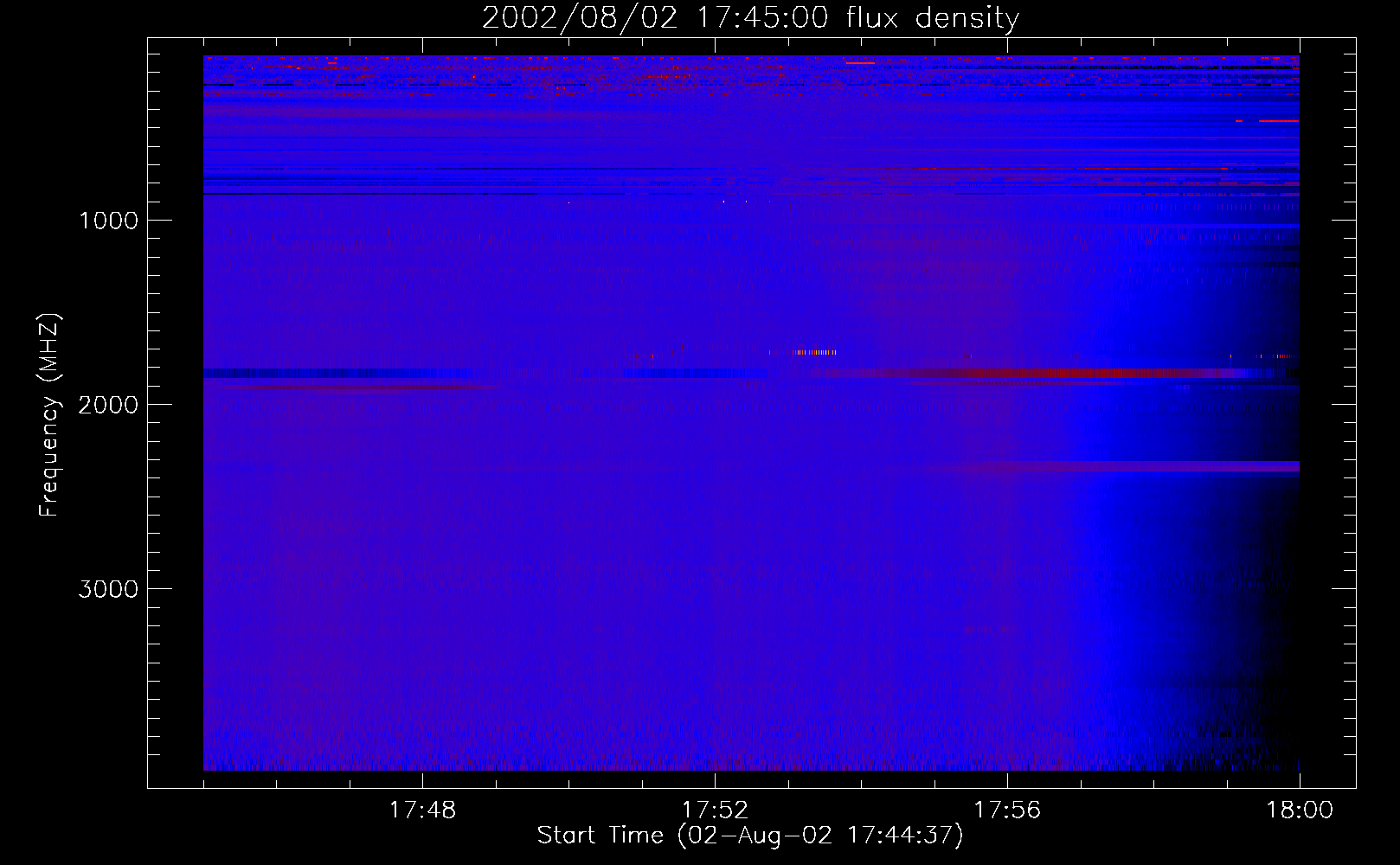
Task: Click the 17:52 time tick label
Action: click(x=715, y=811)
